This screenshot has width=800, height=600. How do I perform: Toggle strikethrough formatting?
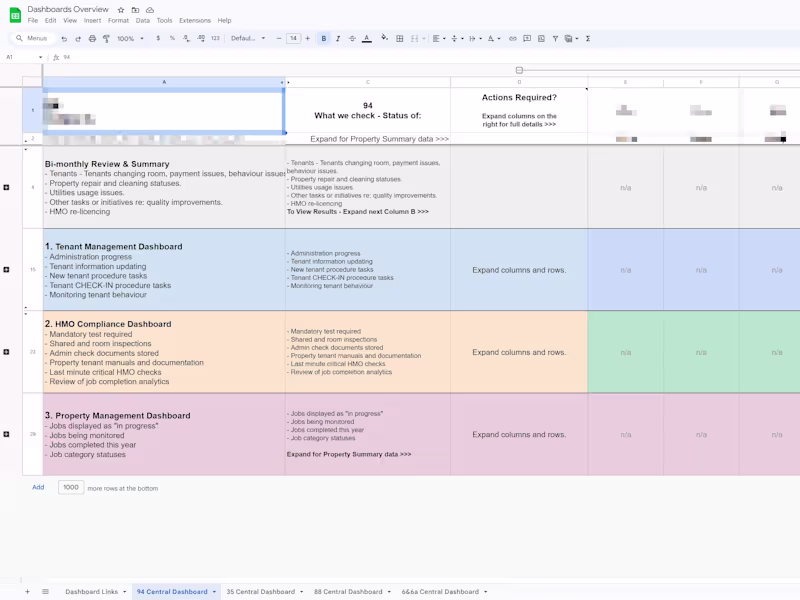(354, 38)
